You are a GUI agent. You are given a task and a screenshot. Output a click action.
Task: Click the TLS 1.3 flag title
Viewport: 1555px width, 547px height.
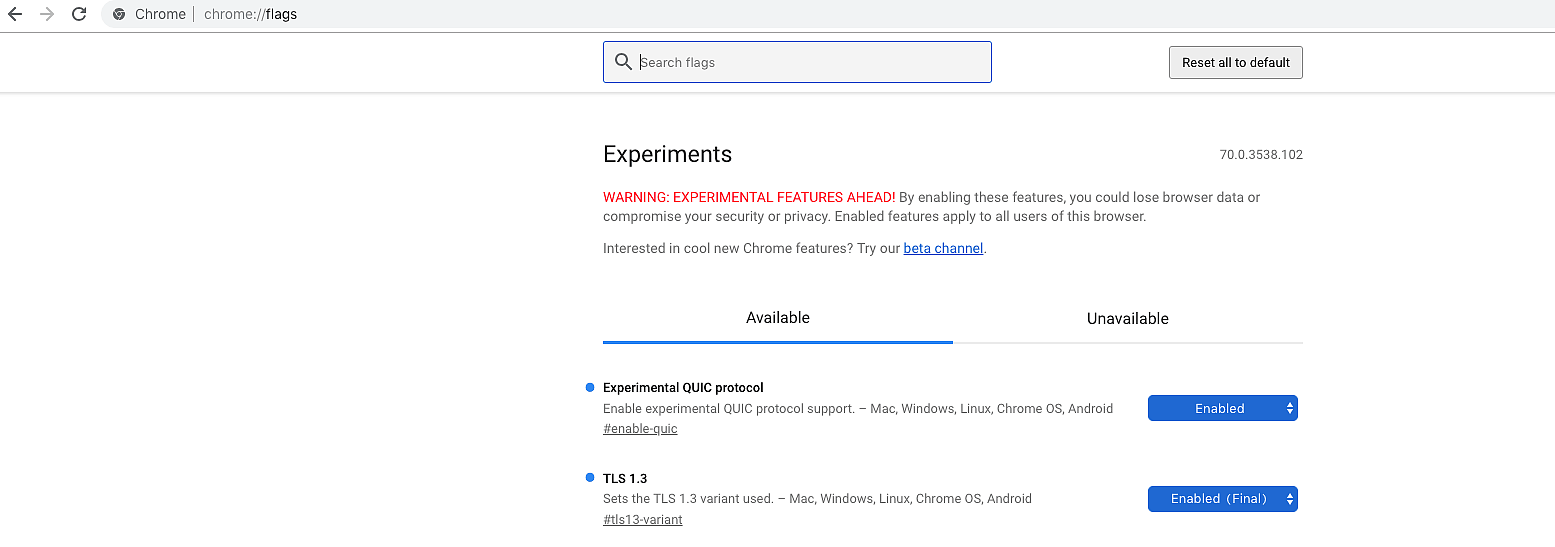coord(625,478)
